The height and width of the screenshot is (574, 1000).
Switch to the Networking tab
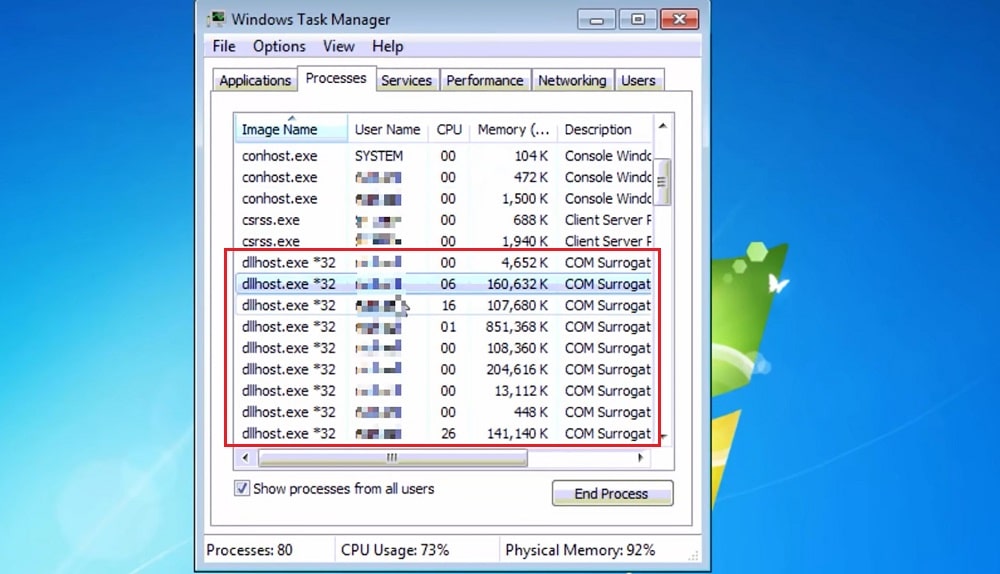(572, 80)
